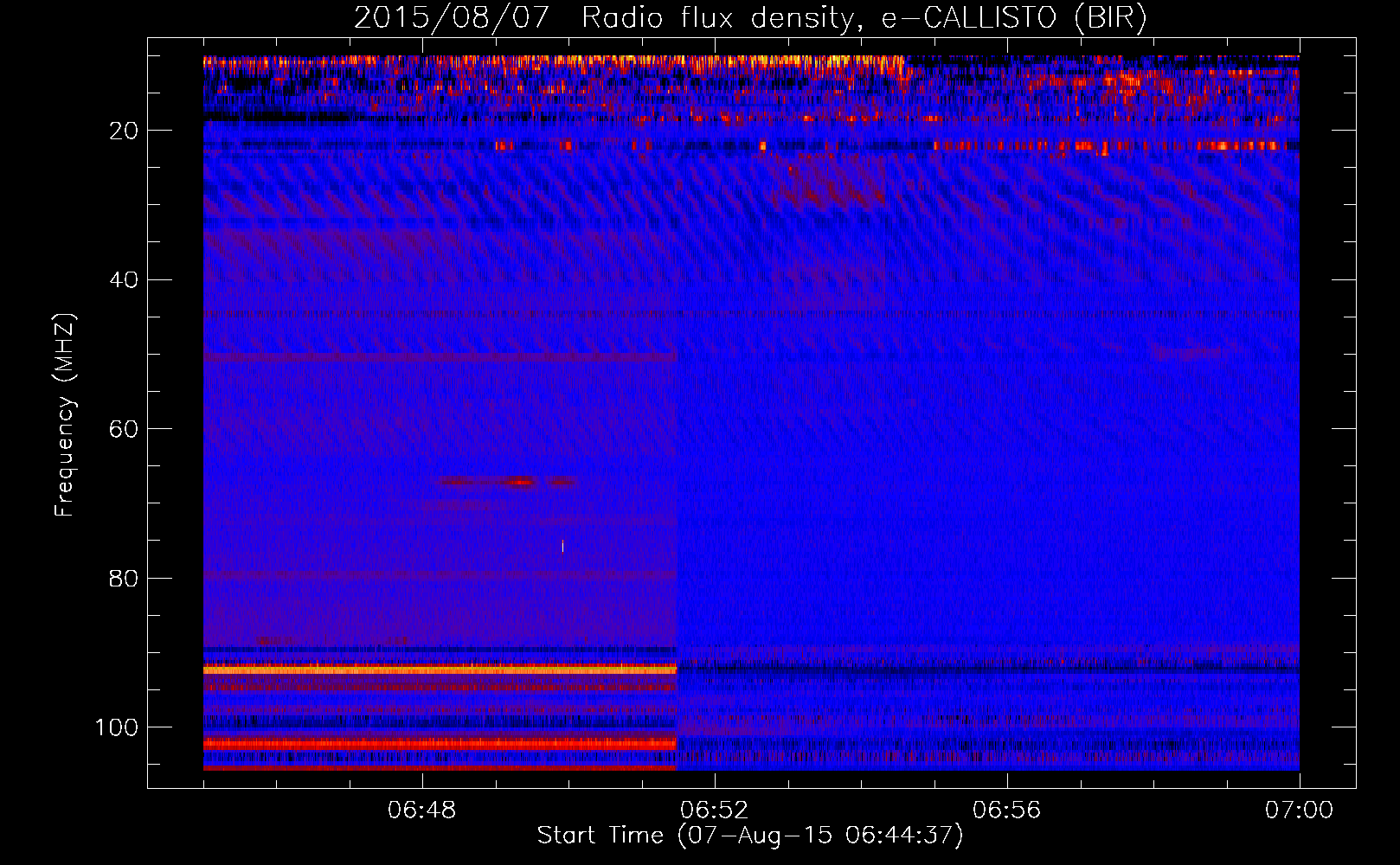The width and height of the screenshot is (1400, 865).
Task: Click the 100 MHz frequency tick label
Action: pos(117,727)
